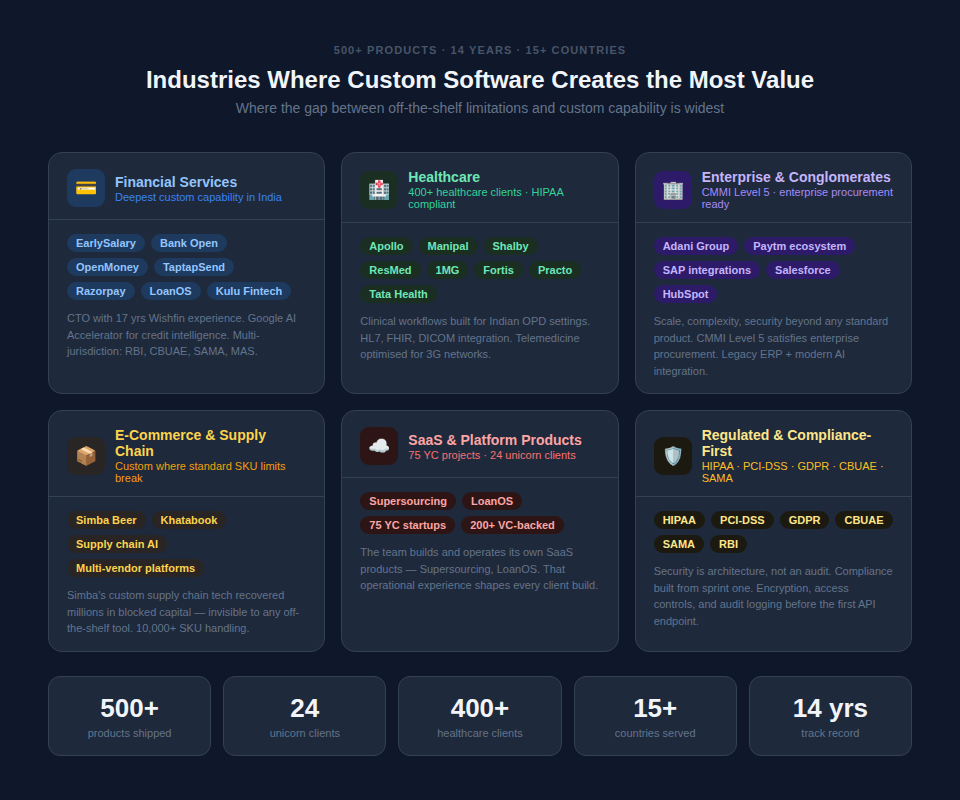
Task: Open the Adani Group tag
Action: (x=696, y=246)
